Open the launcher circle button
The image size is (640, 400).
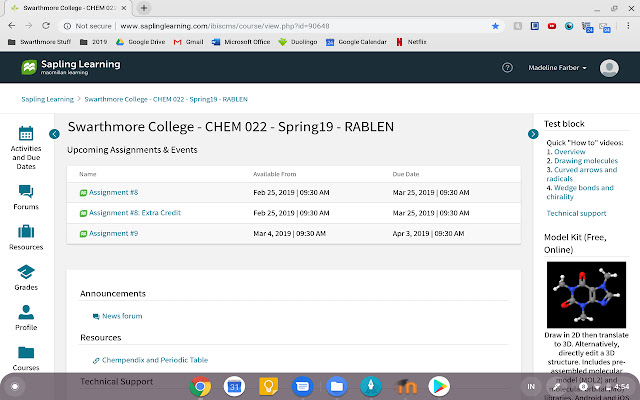click(x=15, y=387)
